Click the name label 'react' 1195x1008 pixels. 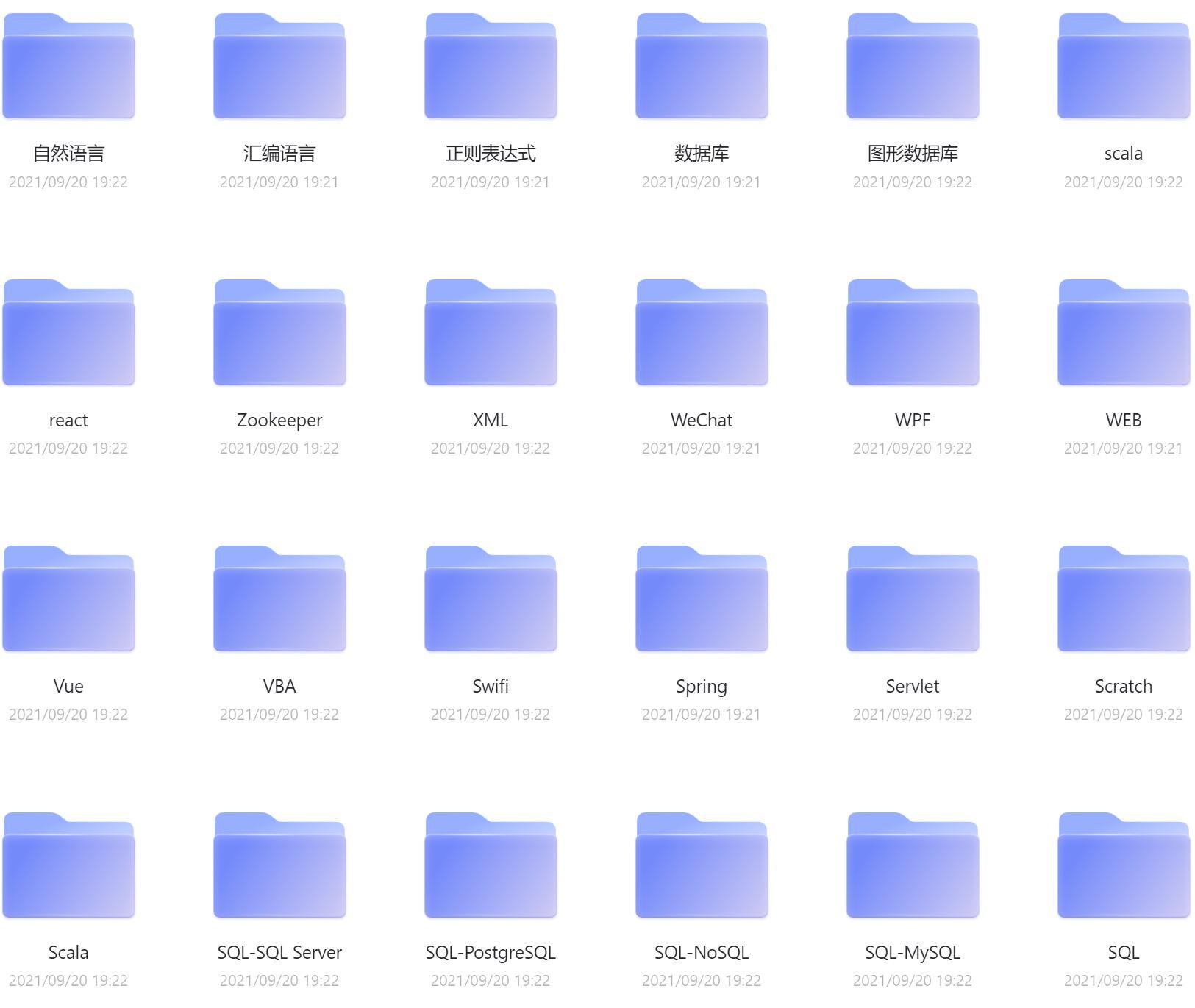(68, 421)
